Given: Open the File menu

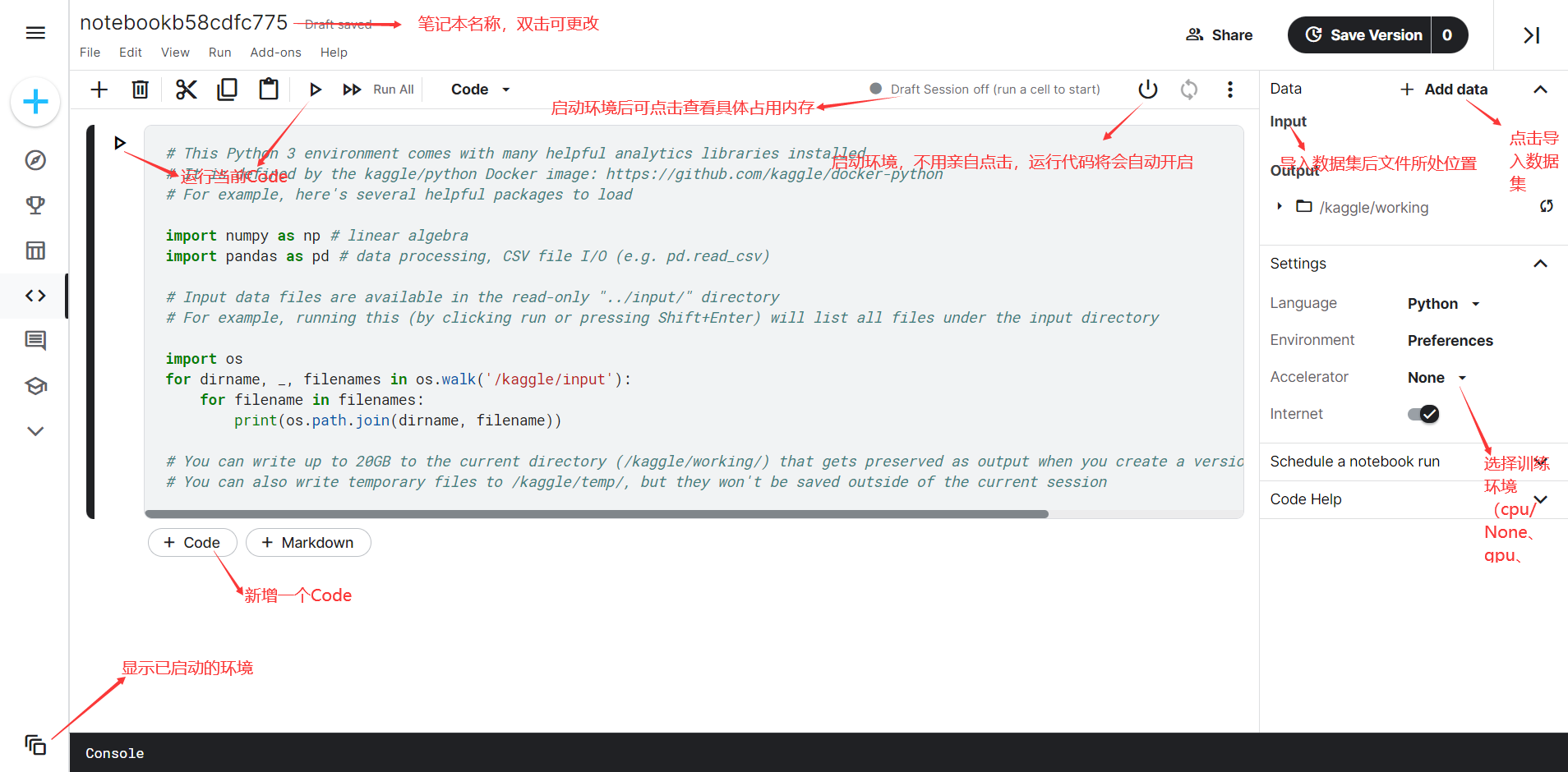Looking at the screenshot, I should [90, 52].
